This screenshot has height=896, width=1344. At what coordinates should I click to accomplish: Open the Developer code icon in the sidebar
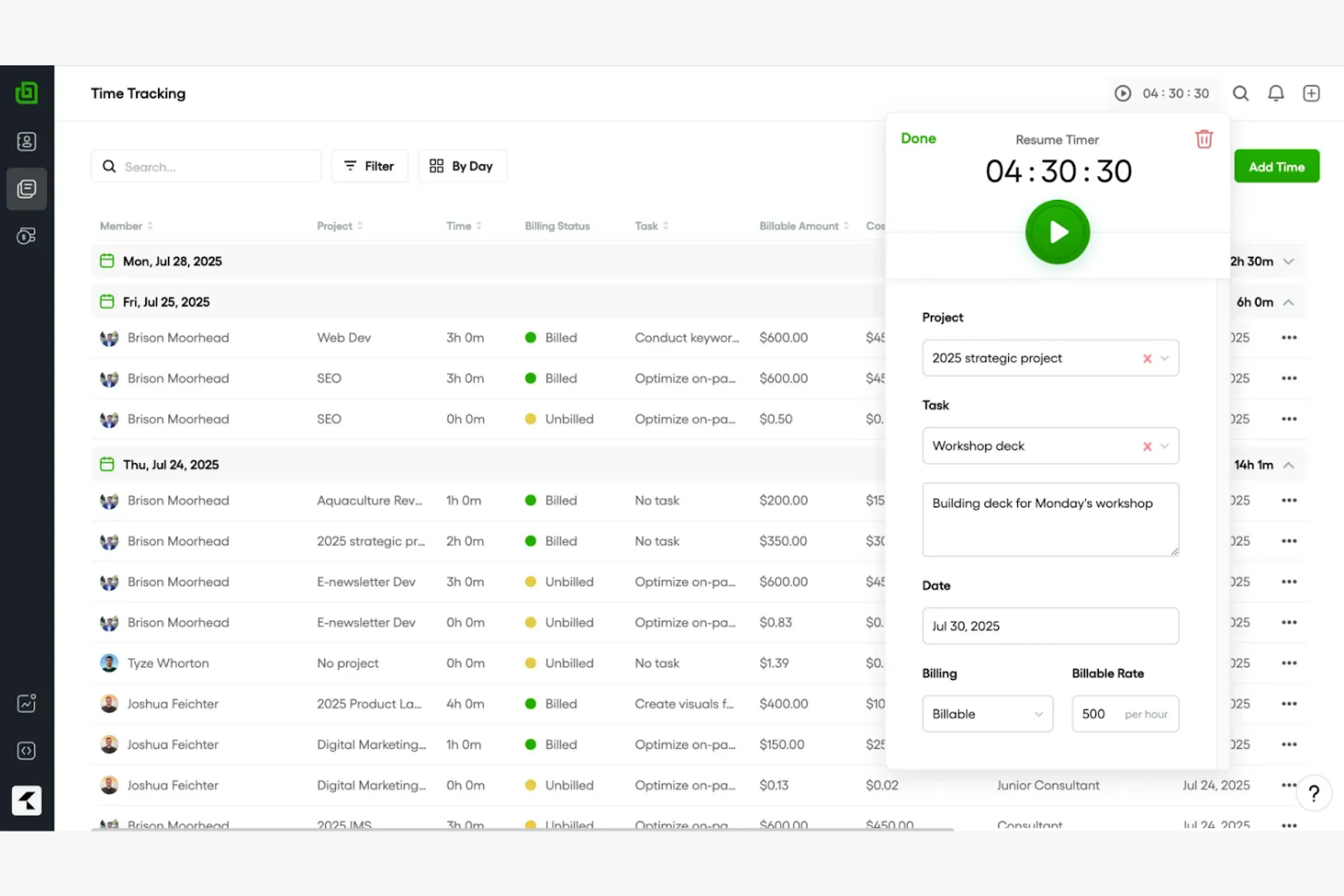point(26,750)
